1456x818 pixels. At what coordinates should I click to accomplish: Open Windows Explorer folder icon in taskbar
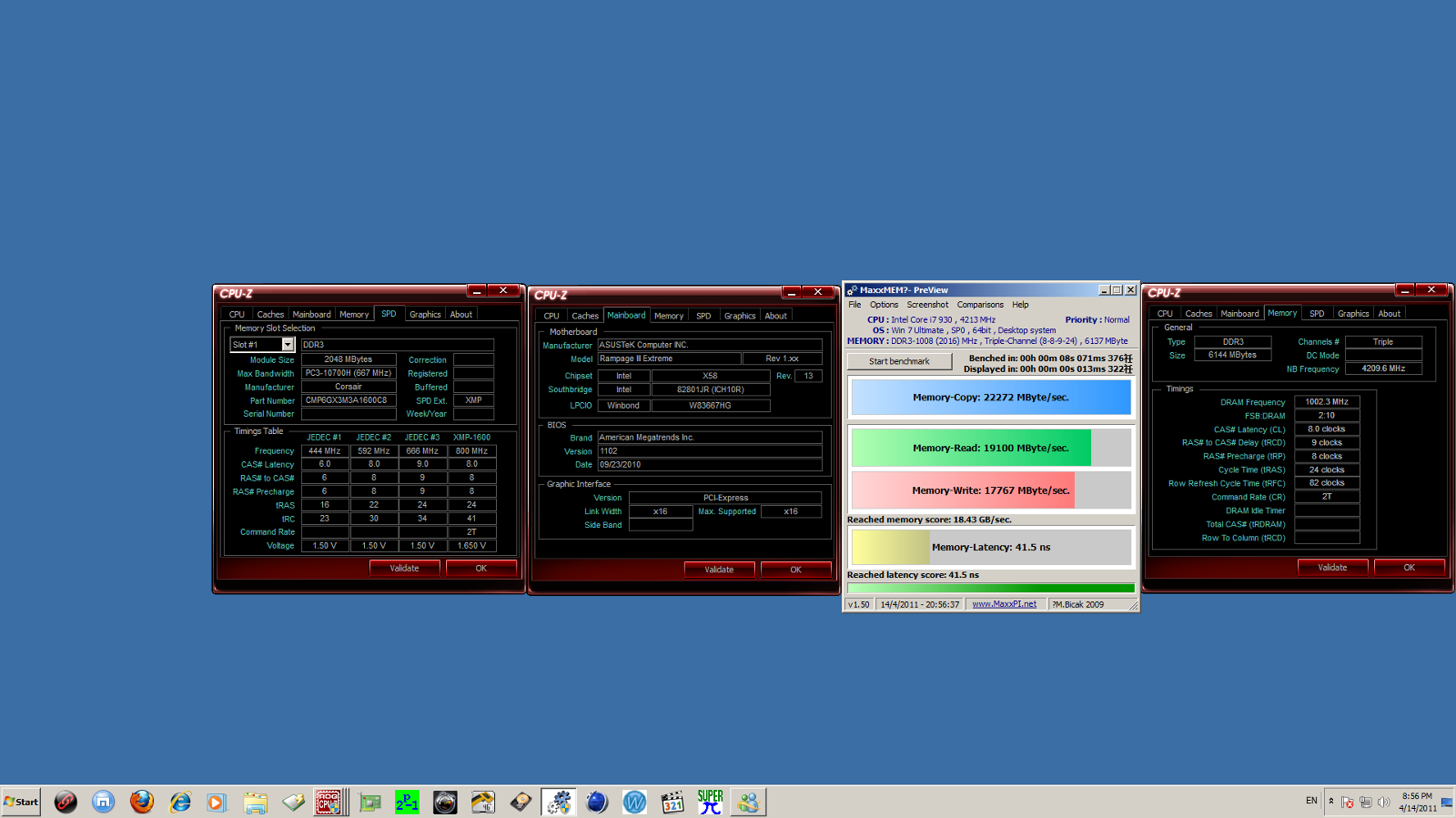tap(255, 802)
